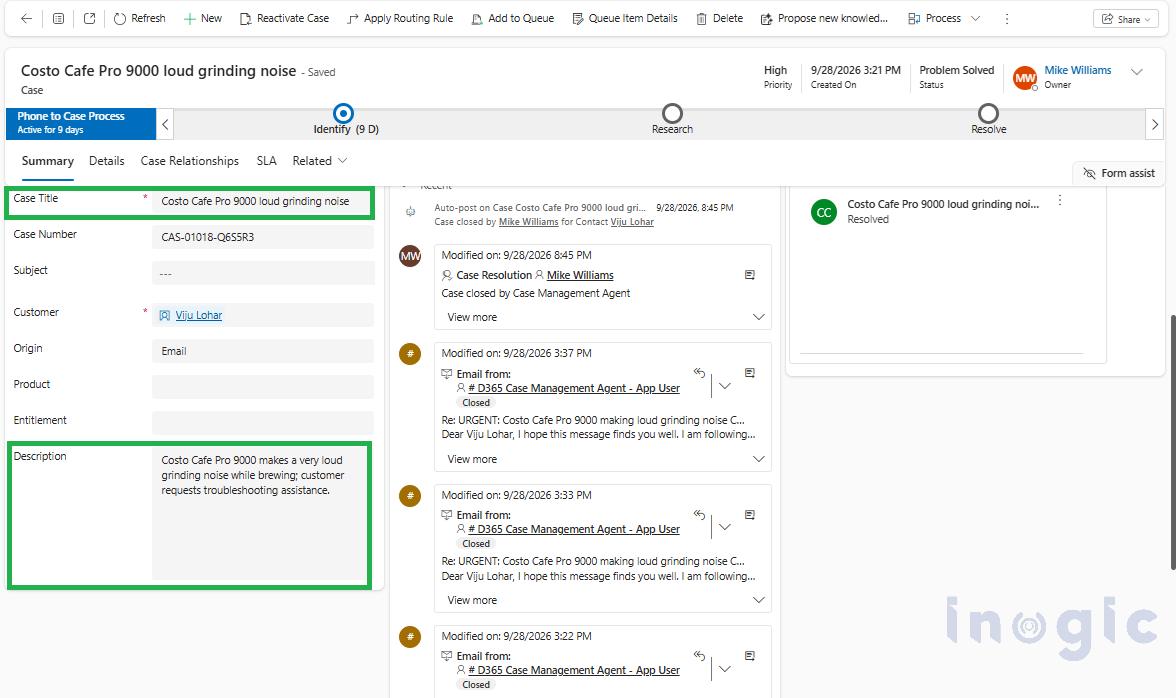Screen dimensions: 1176x698
Task: Create a New case
Action: coord(202,19)
